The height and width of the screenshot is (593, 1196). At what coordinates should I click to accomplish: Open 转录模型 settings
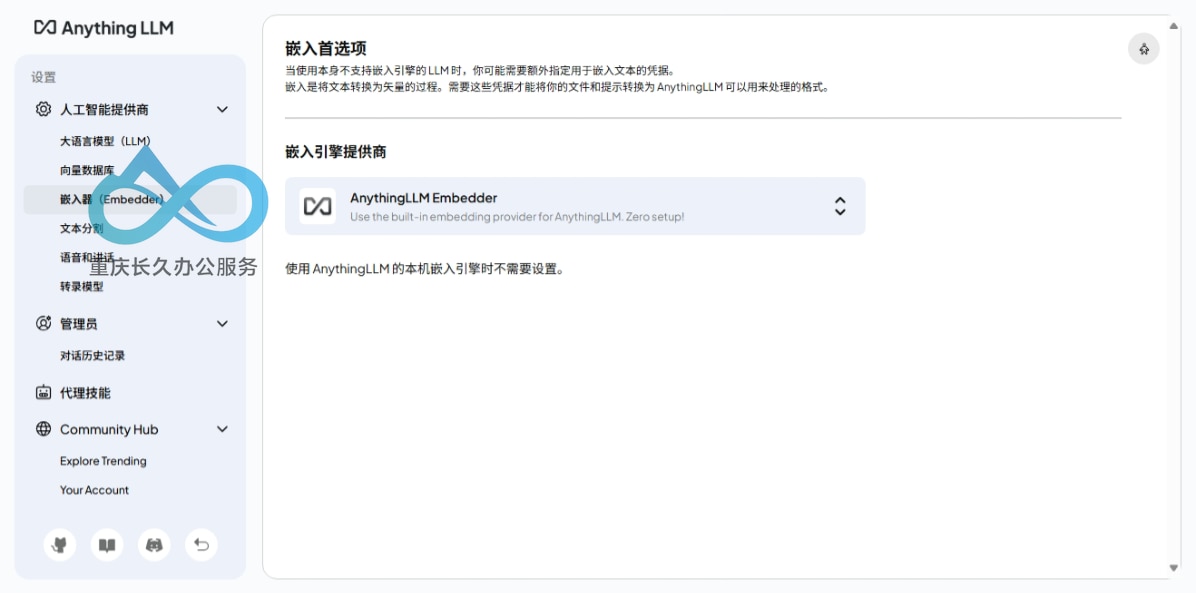click(82, 286)
